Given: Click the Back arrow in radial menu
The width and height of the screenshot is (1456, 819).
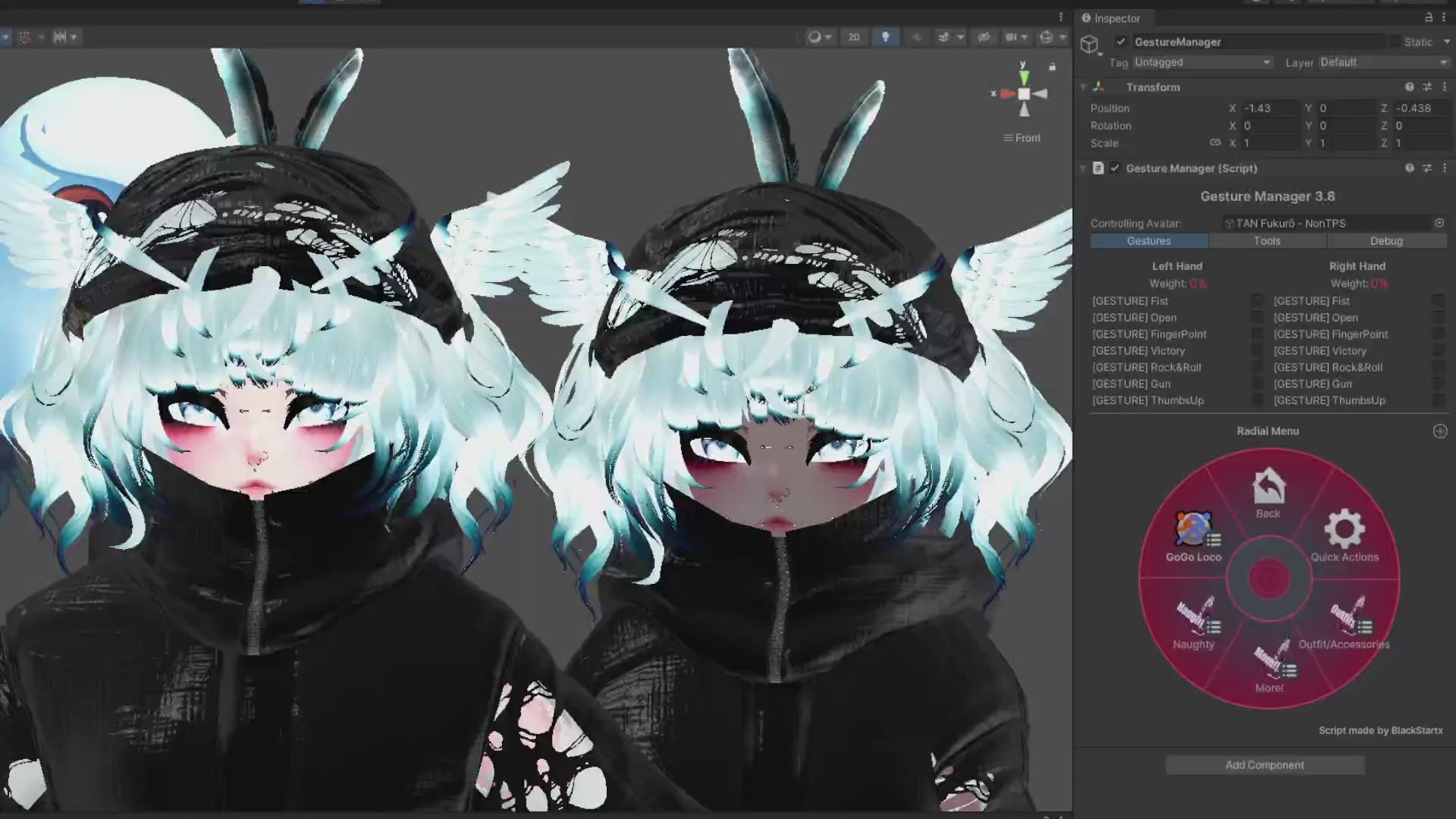Looking at the screenshot, I should [x=1268, y=493].
